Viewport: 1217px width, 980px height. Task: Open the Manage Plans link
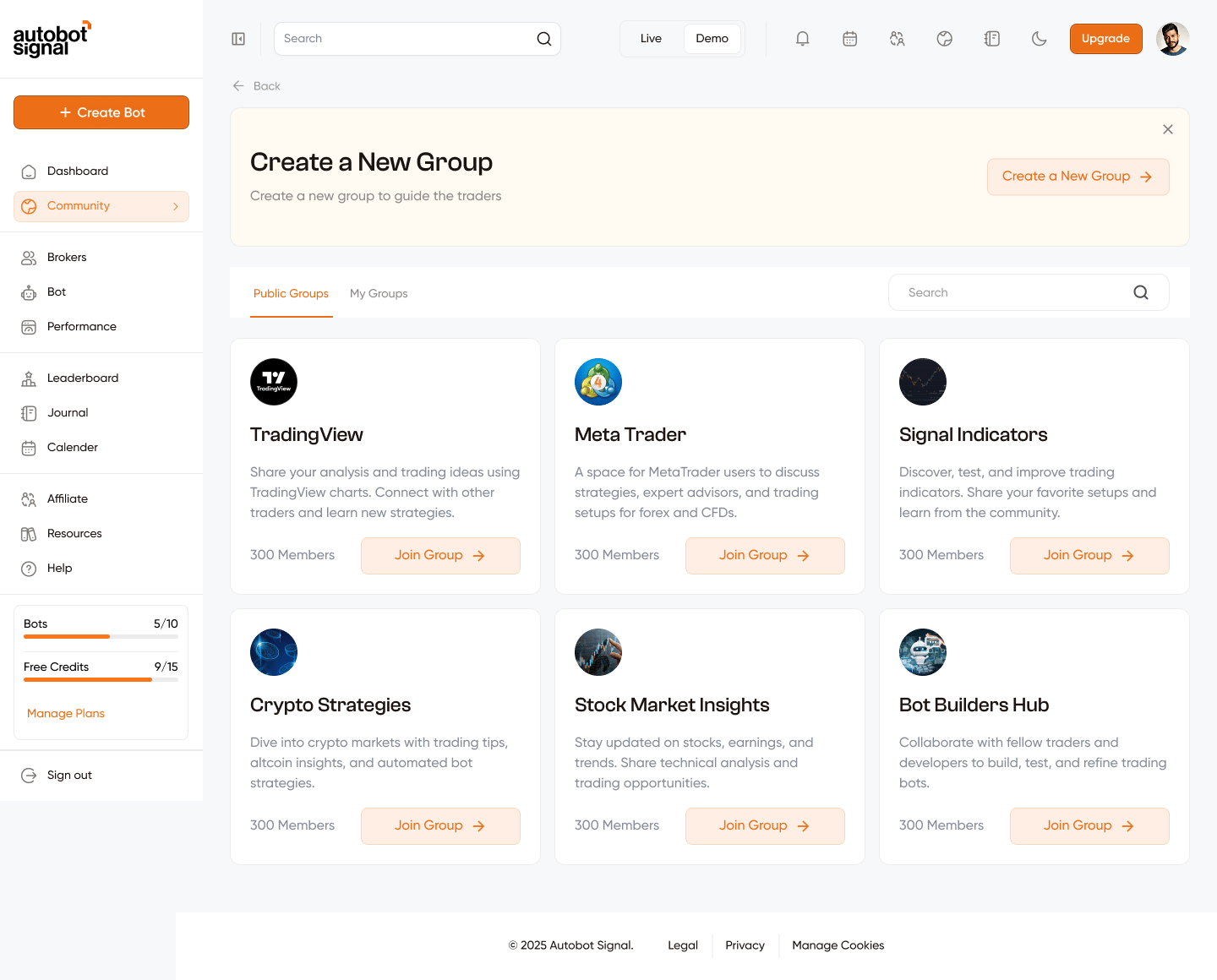pyautogui.click(x=66, y=714)
